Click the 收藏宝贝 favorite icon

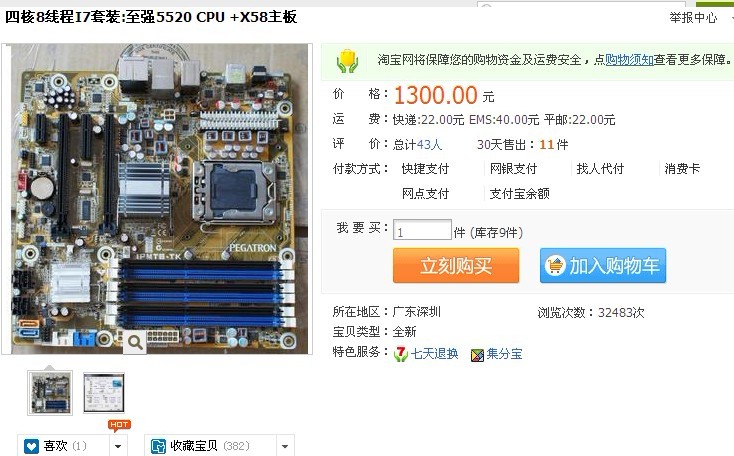(x=158, y=446)
